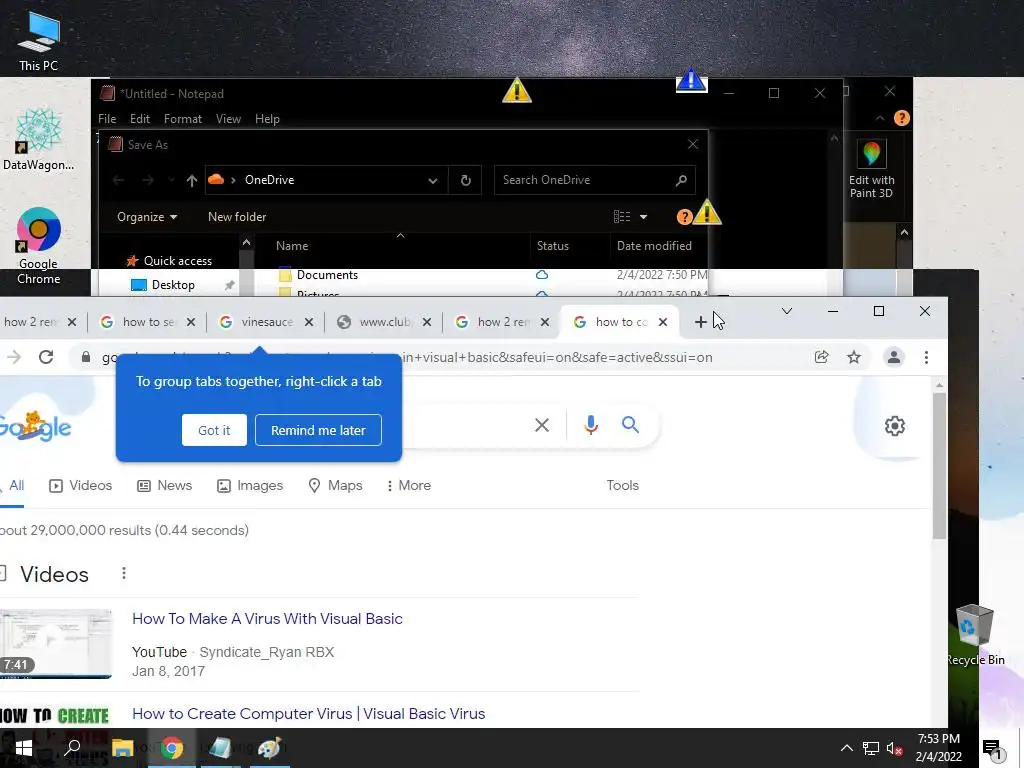This screenshot has width=1024, height=768.
Task: Bookmark this page with star icon
Action: 854,357
